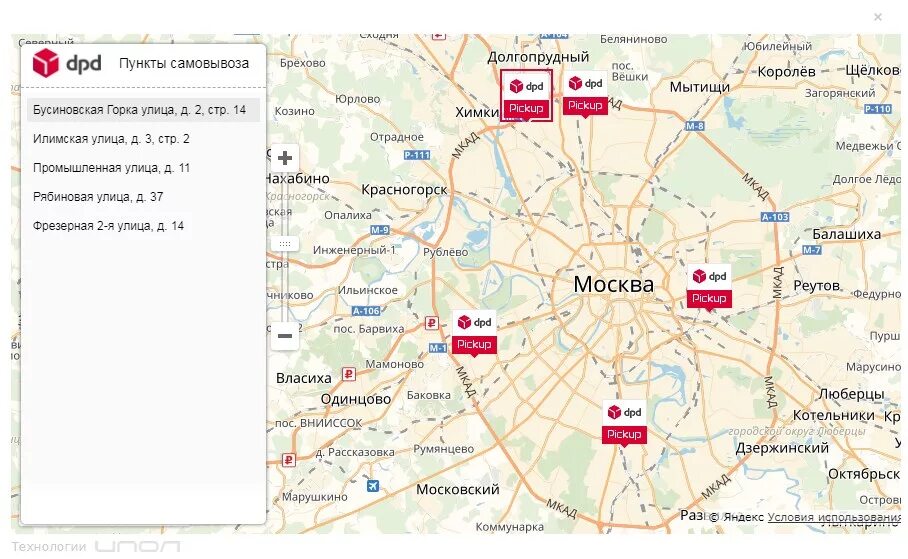This screenshot has height=559, width=908.
Task: Click the Одинцово map label
Action: 356,399
